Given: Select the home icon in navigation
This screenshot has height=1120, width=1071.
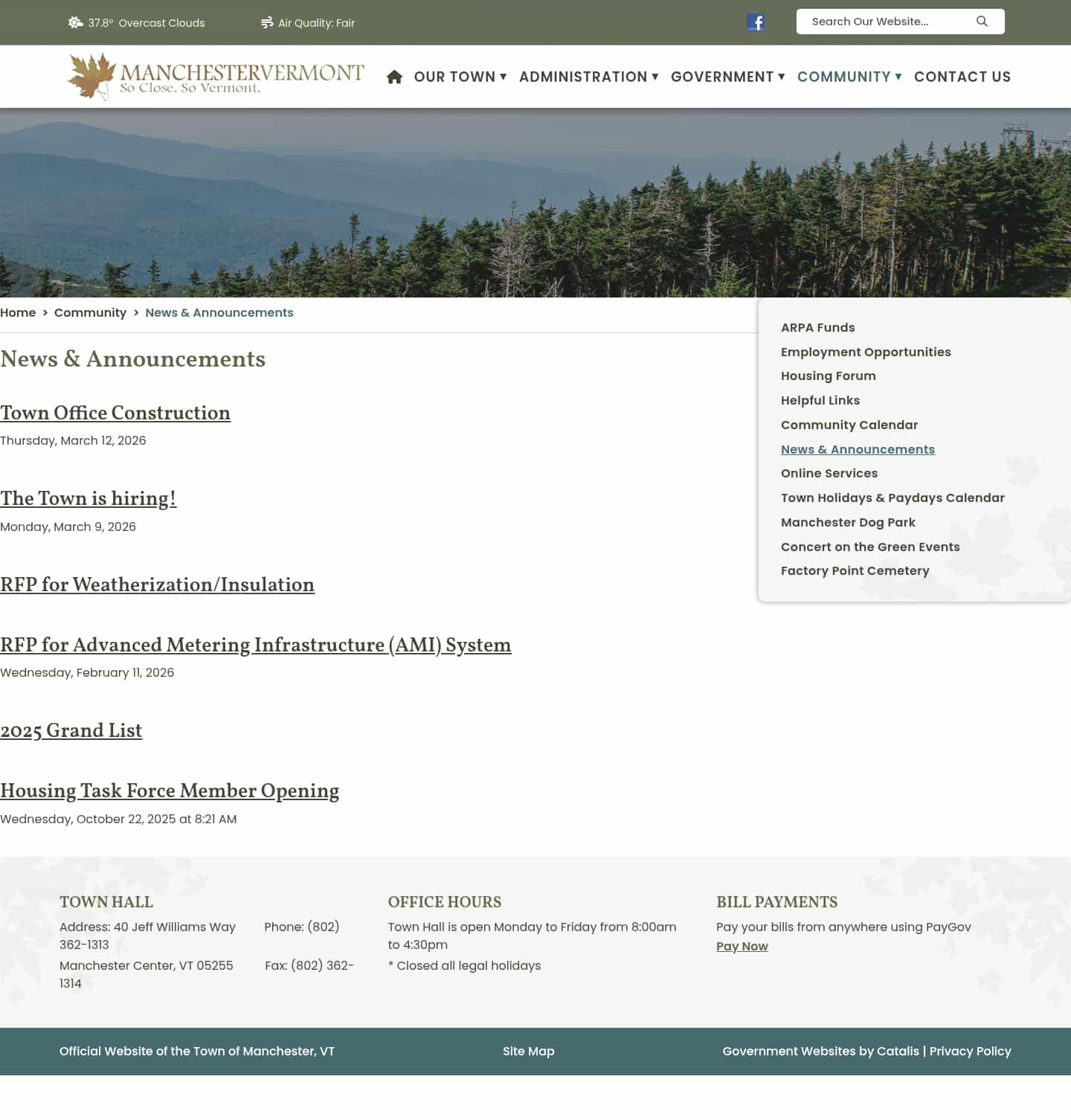Looking at the screenshot, I should pos(394,76).
